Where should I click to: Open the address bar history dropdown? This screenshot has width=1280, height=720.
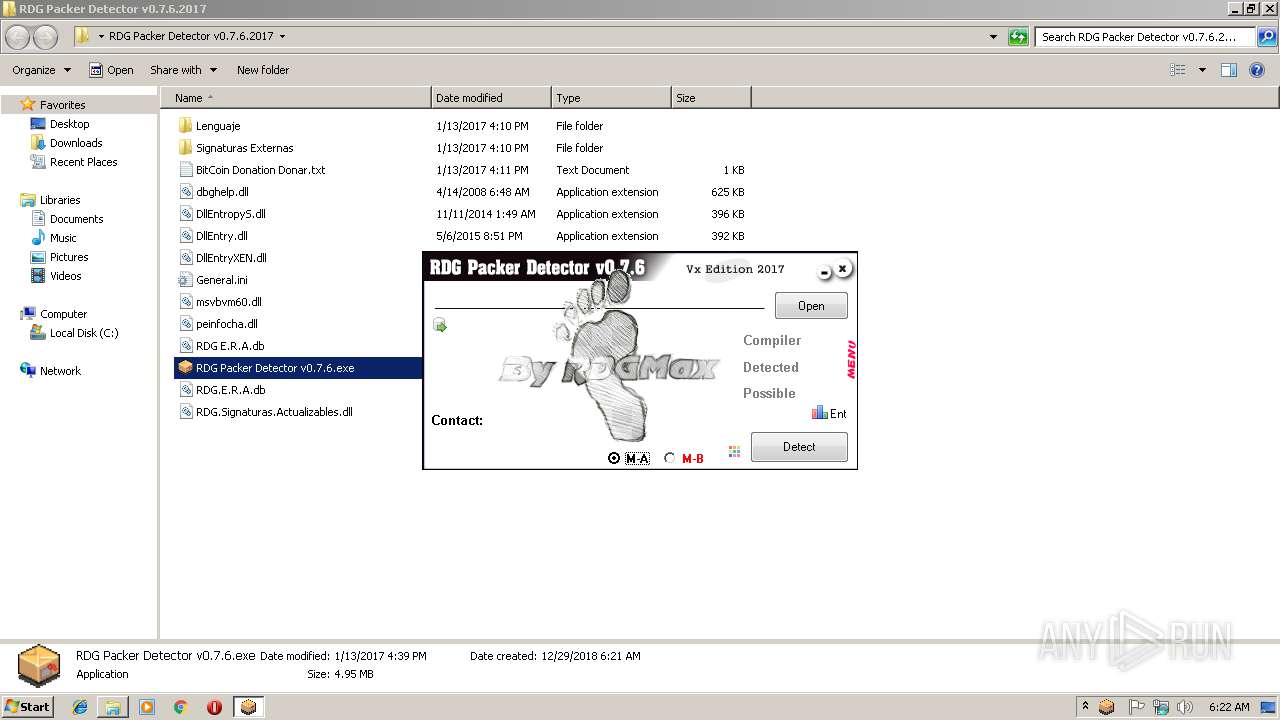993,37
